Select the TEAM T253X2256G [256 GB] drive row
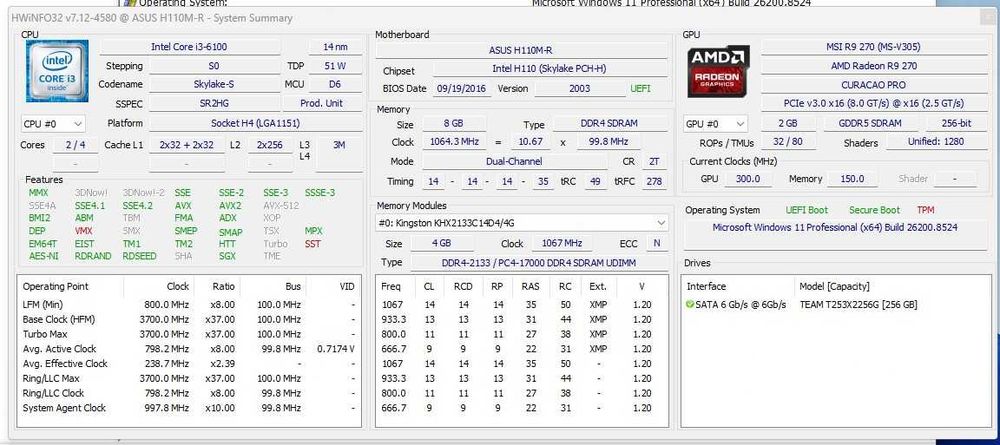The image size is (1000, 445). (x=837, y=305)
